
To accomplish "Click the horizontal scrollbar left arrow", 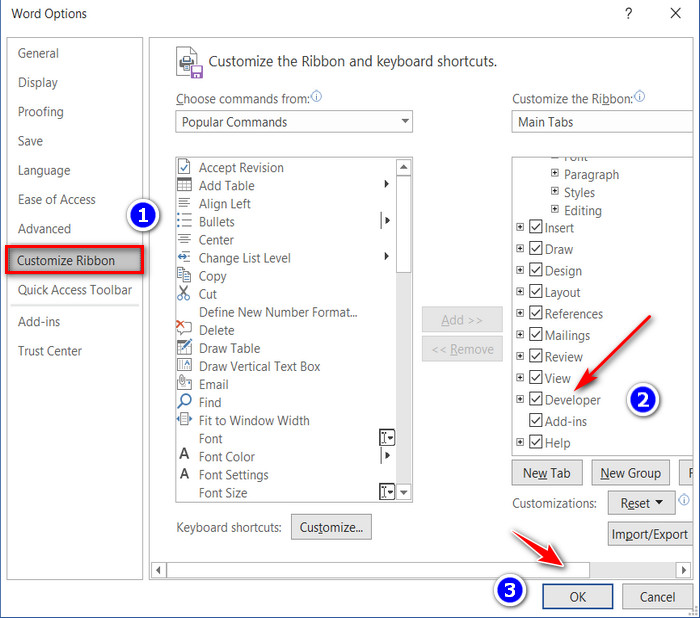I will click(158, 570).
